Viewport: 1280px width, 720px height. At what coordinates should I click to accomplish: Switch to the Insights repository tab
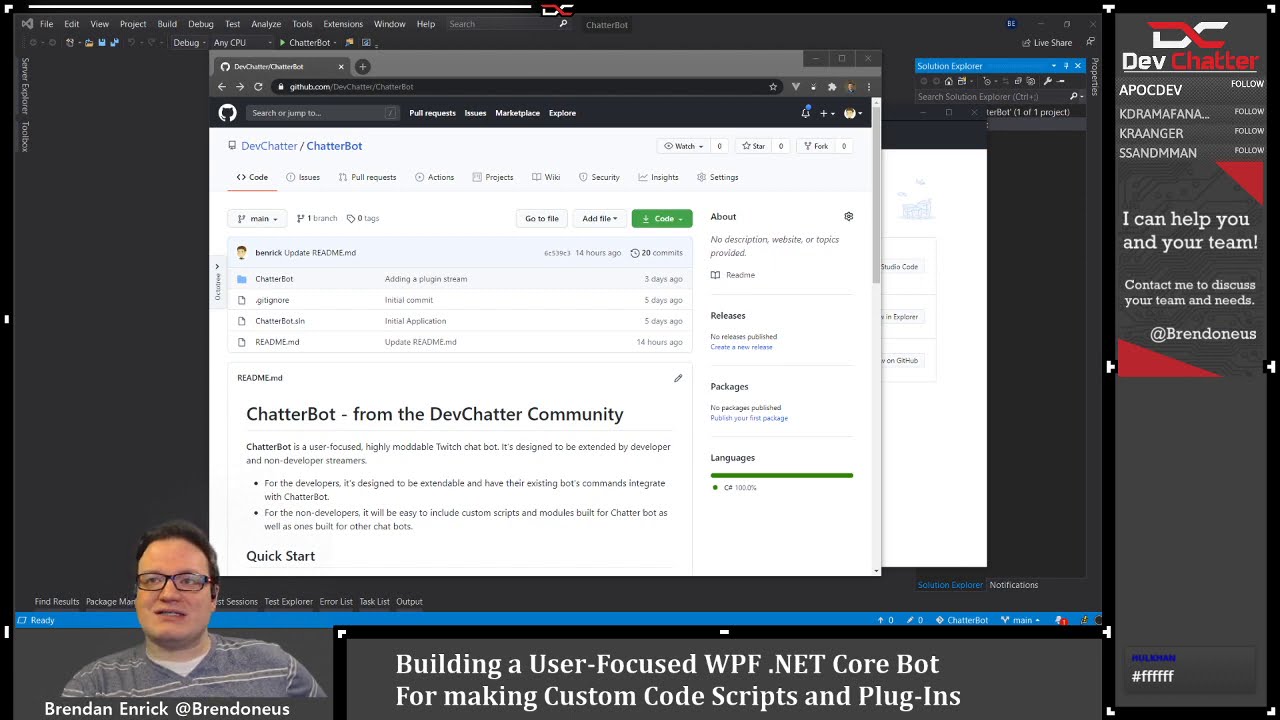(x=658, y=177)
